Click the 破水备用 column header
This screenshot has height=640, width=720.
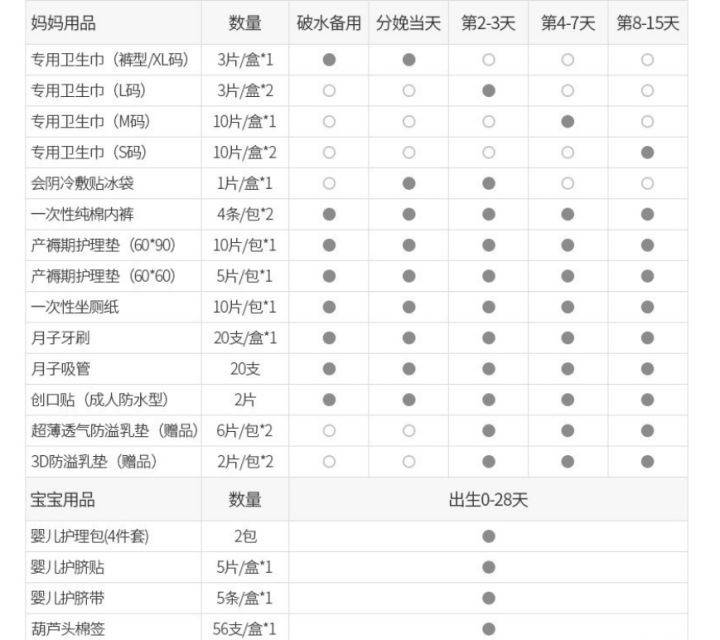click(329, 22)
